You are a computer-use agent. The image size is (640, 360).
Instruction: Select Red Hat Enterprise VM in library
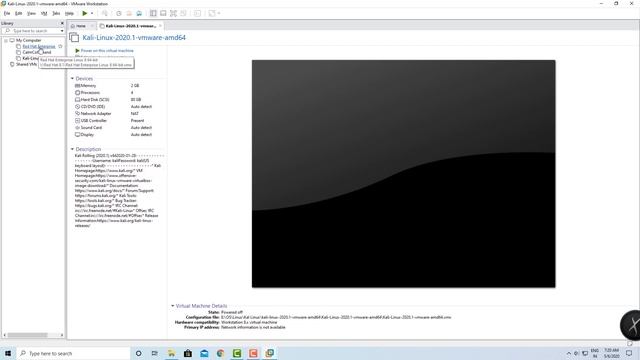pyautogui.click(x=39, y=47)
